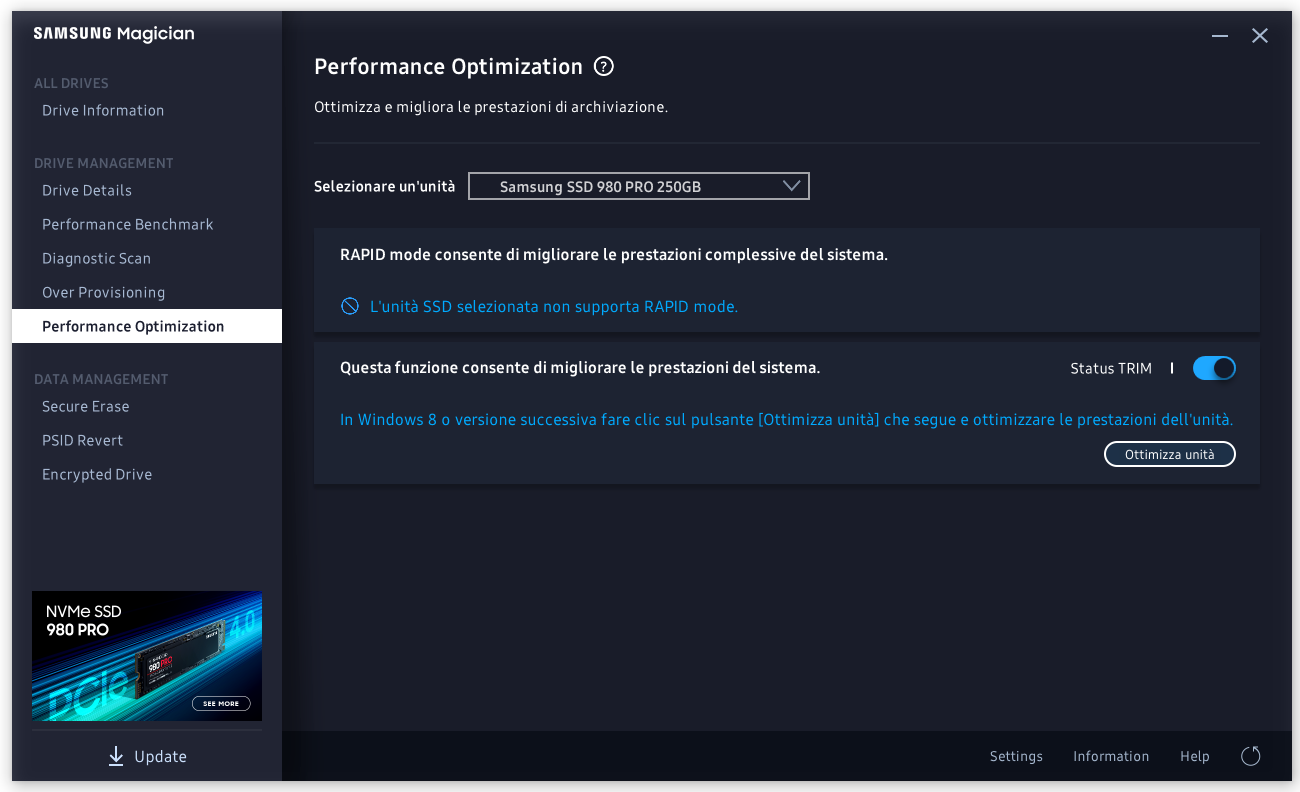Toggle the Status TRIM switch off

(1214, 368)
